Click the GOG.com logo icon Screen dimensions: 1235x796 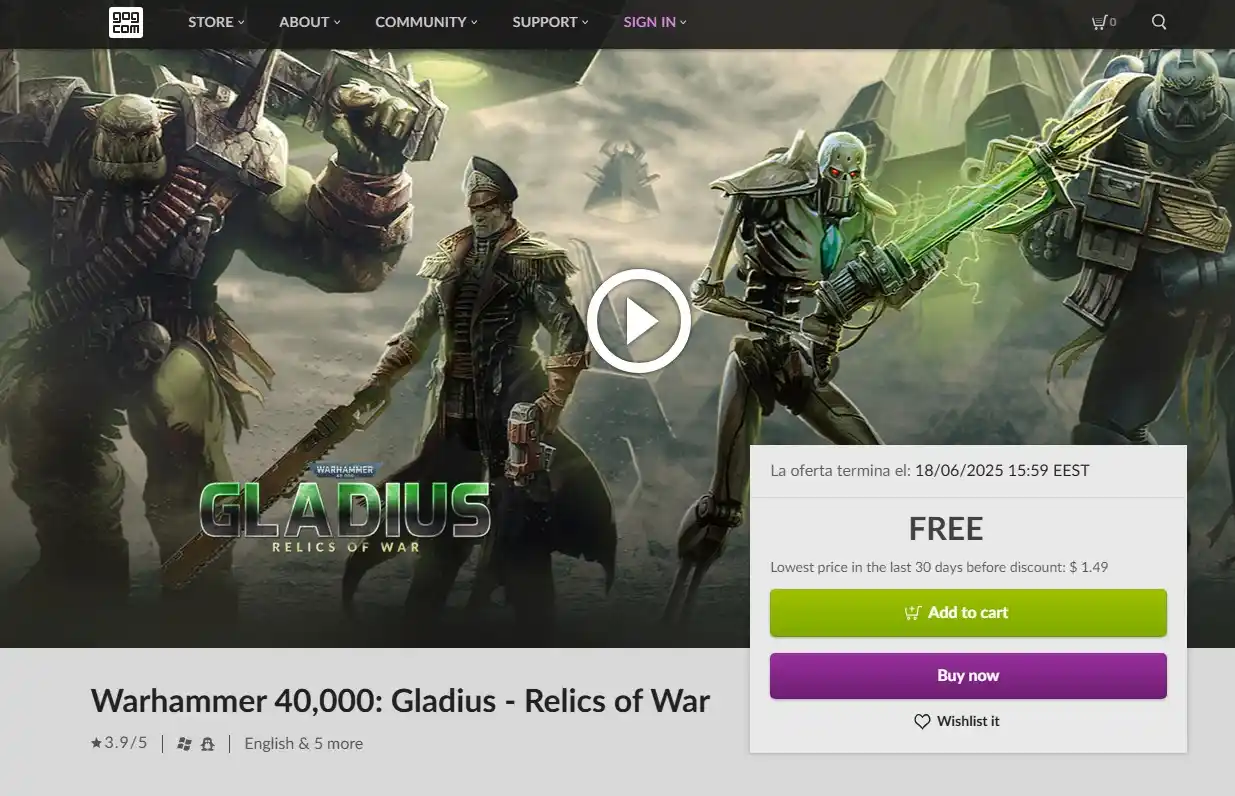click(126, 22)
